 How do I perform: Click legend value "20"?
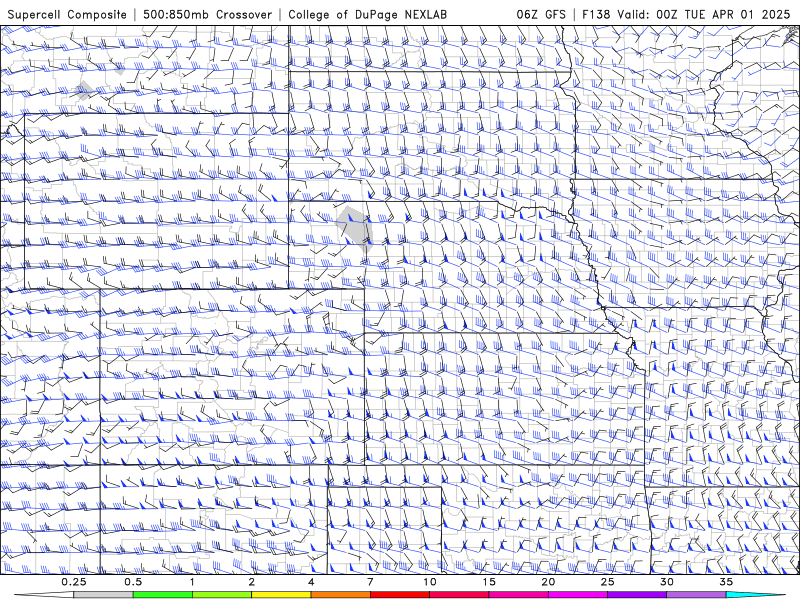coord(548,582)
